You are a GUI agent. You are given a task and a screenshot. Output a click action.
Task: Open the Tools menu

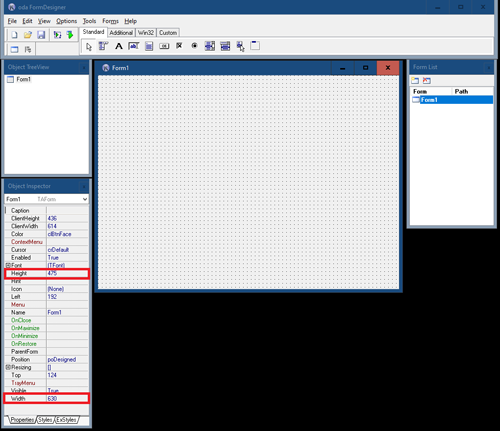coord(89,21)
